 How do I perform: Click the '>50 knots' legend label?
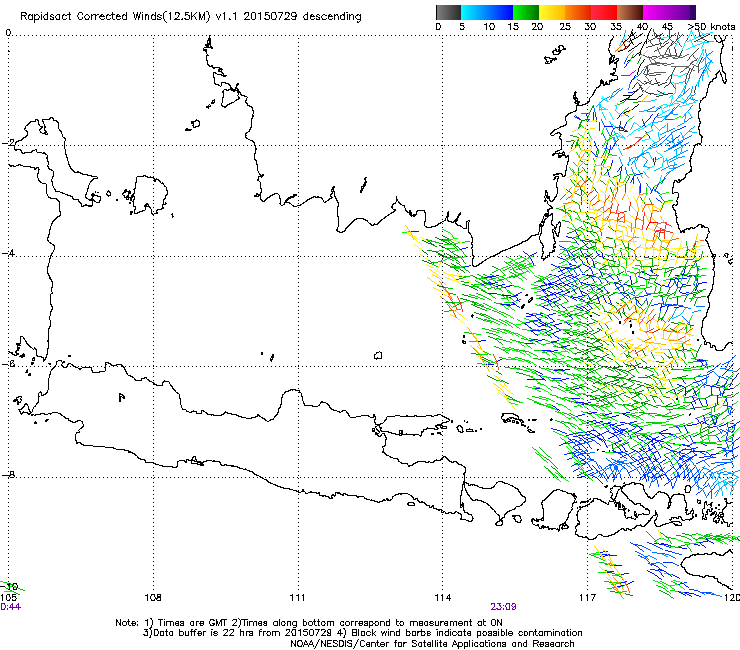click(711, 27)
